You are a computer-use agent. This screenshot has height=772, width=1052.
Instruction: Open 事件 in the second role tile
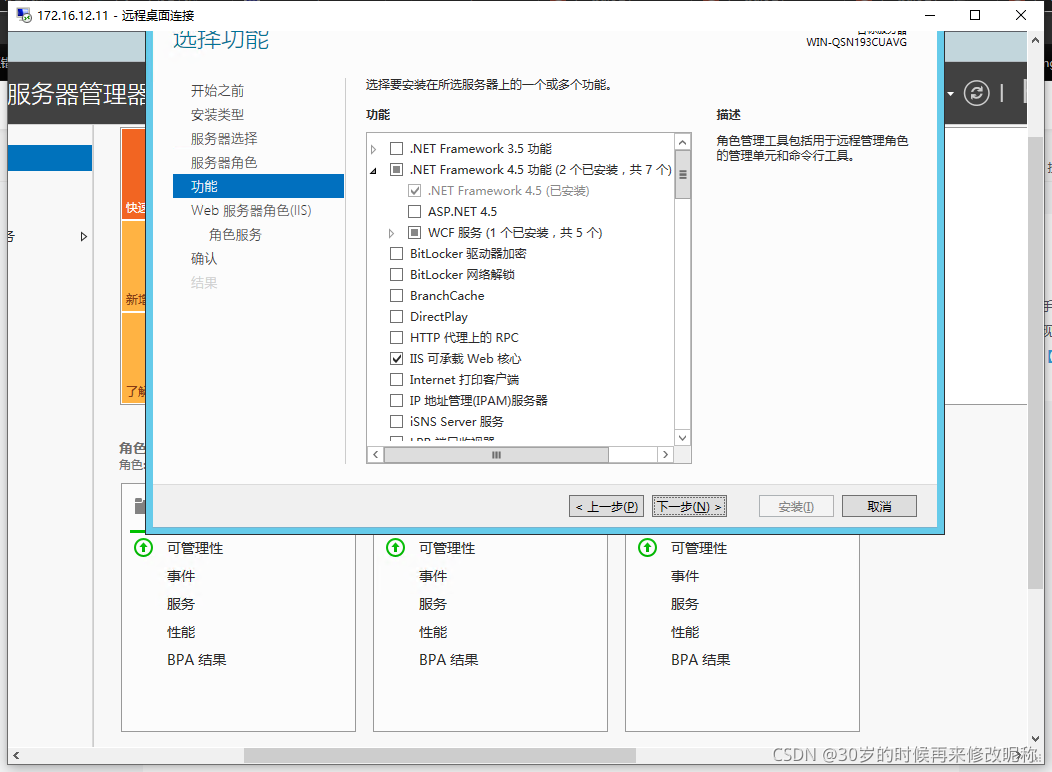click(433, 576)
